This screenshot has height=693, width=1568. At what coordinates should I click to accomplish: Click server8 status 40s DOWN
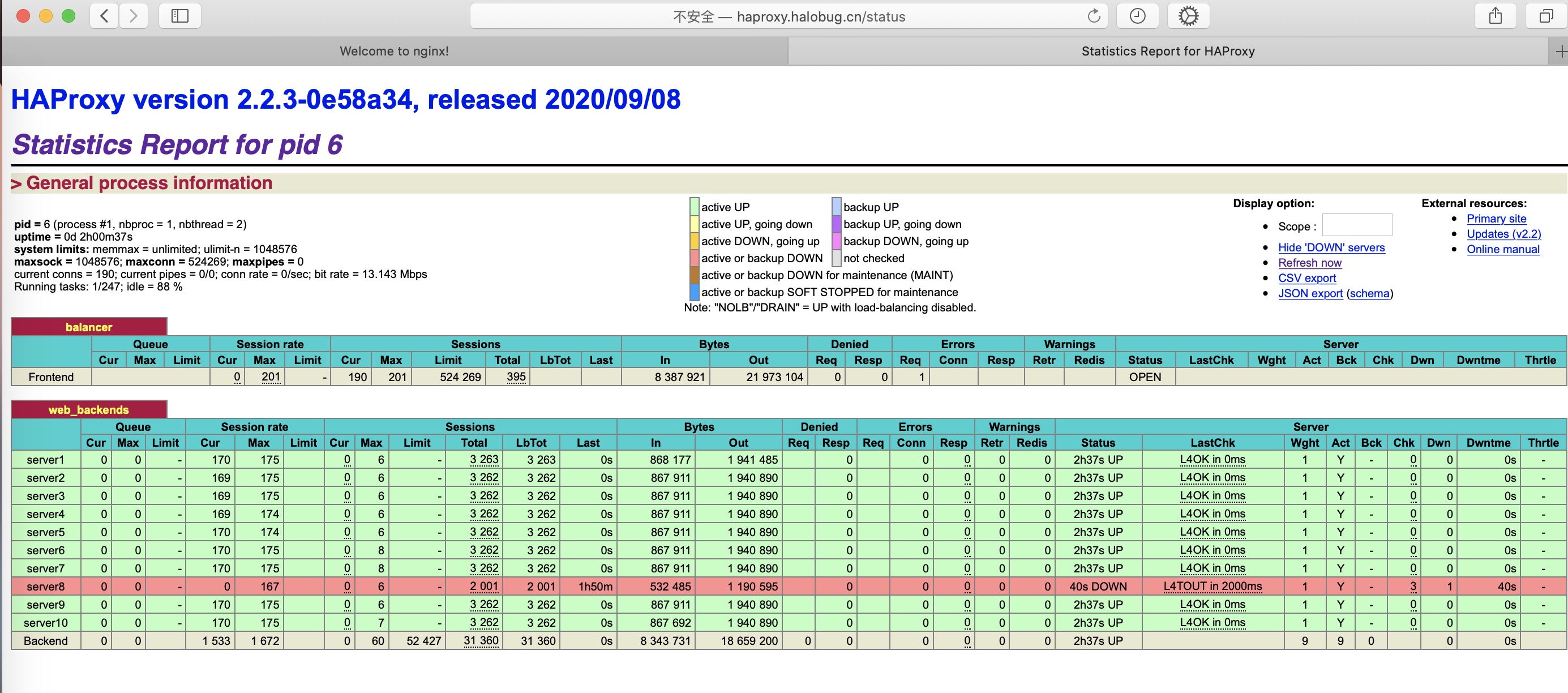[x=1098, y=587]
